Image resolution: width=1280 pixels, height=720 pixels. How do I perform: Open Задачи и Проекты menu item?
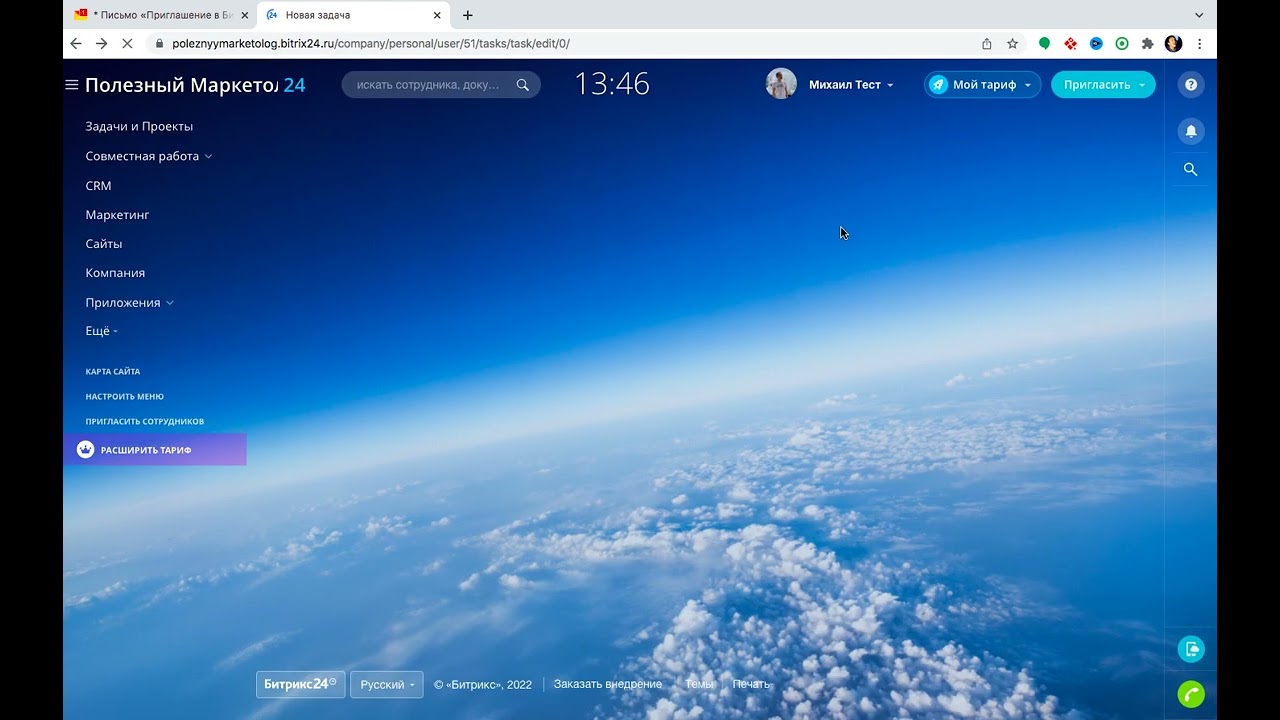click(x=139, y=126)
